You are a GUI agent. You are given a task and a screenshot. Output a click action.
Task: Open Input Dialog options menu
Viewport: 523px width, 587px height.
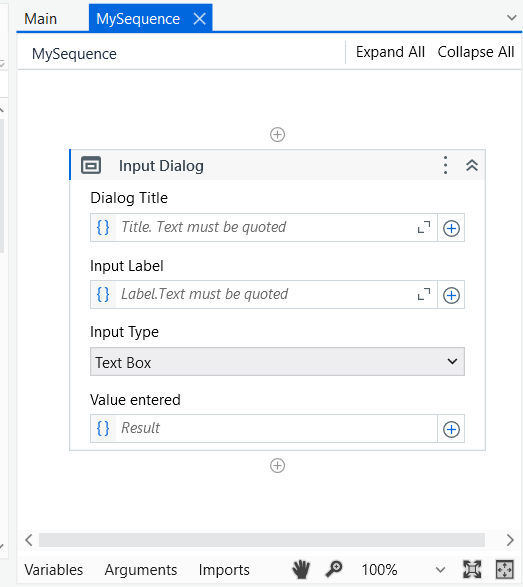[445, 165]
